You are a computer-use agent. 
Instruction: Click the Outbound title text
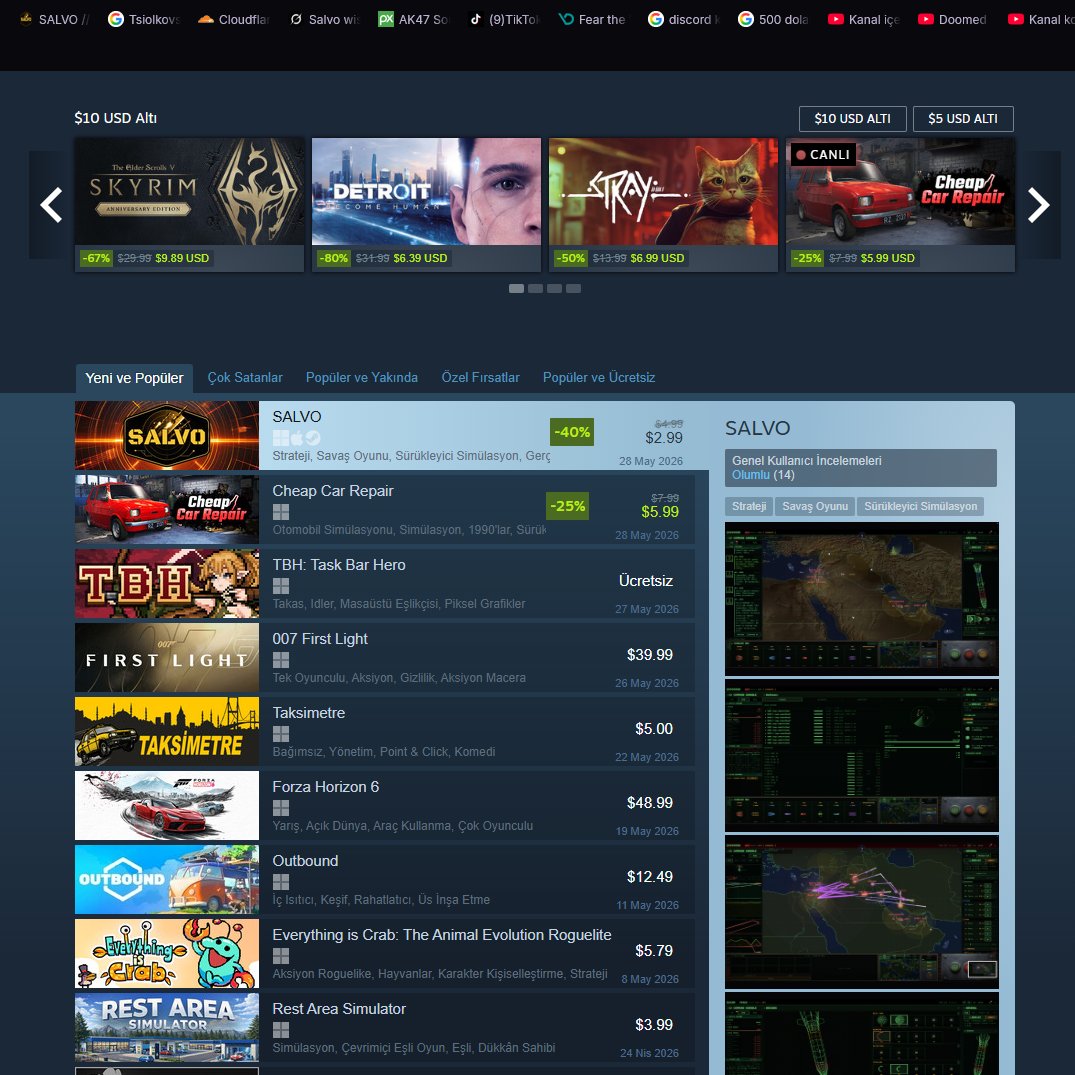point(305,861)
